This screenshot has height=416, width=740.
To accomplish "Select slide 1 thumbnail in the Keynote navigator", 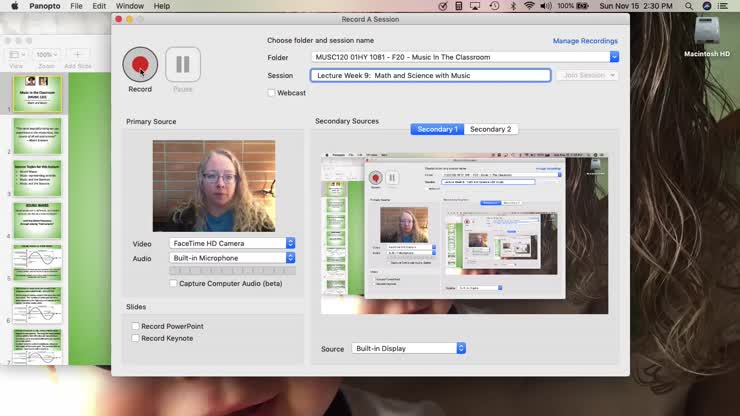I will click(x=37, y=94).
